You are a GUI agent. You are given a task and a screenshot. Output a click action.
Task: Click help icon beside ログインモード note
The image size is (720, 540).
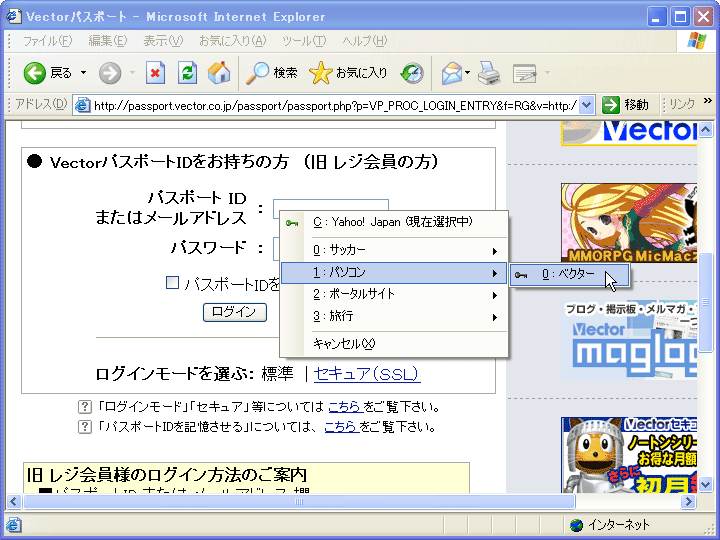[84, 406]
